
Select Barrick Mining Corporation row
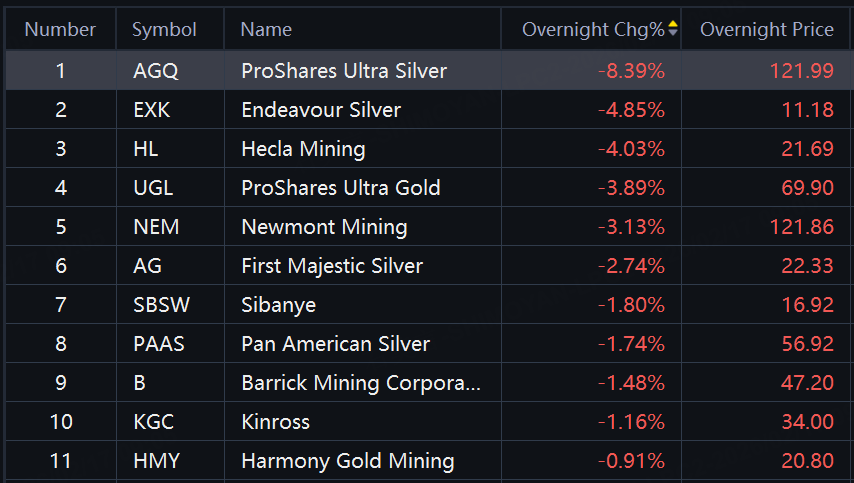(x=360, y=383)
